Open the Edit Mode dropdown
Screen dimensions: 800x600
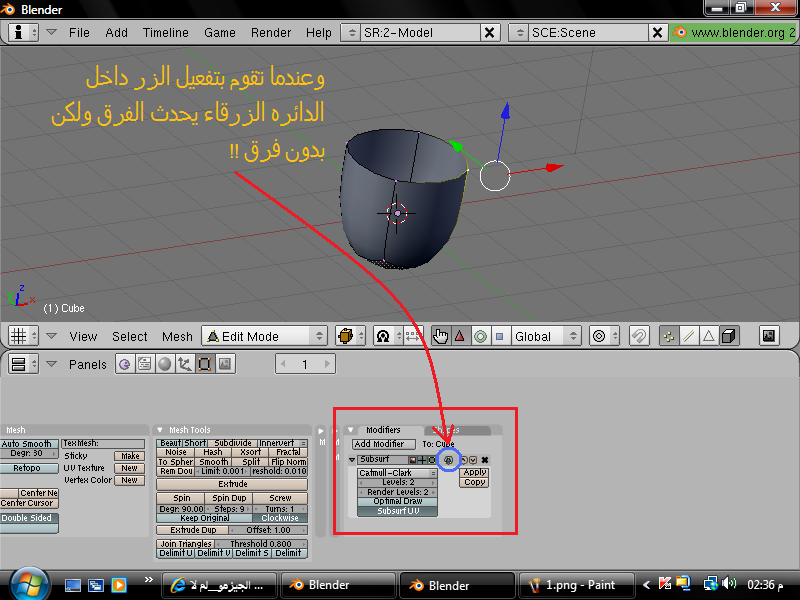[x=264, y=336]
